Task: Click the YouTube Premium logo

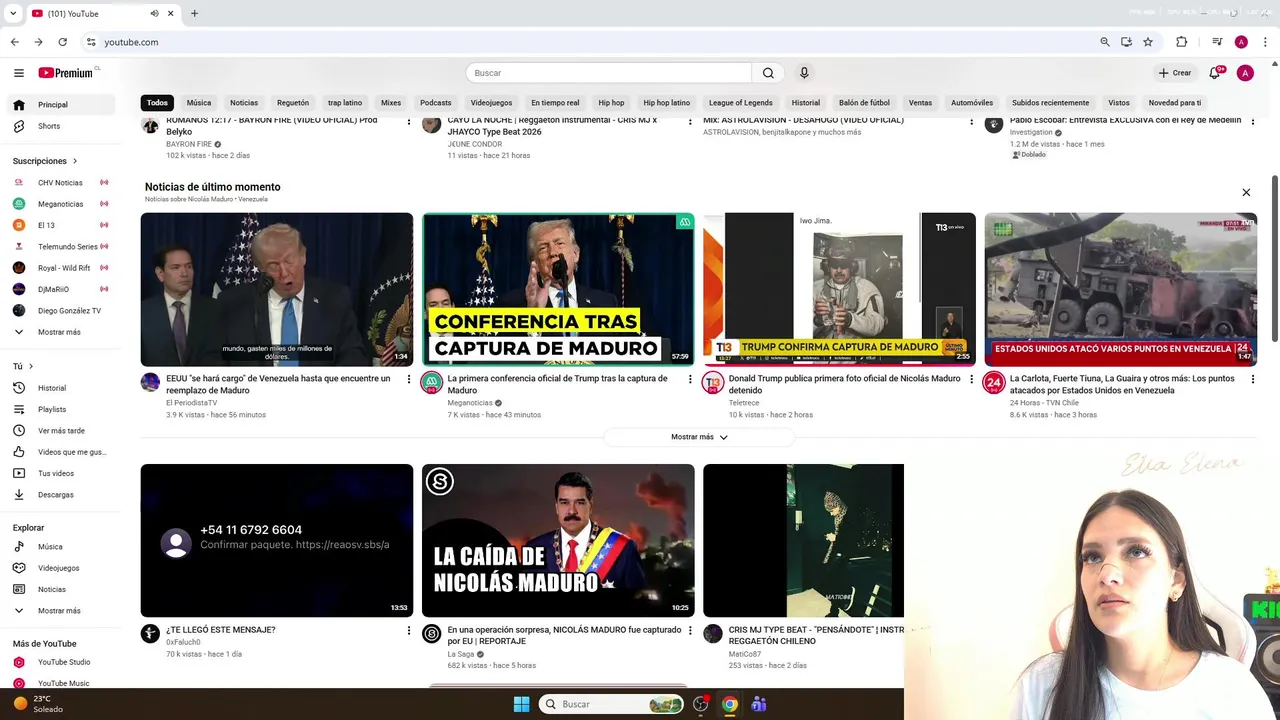Action: (68, 73)
